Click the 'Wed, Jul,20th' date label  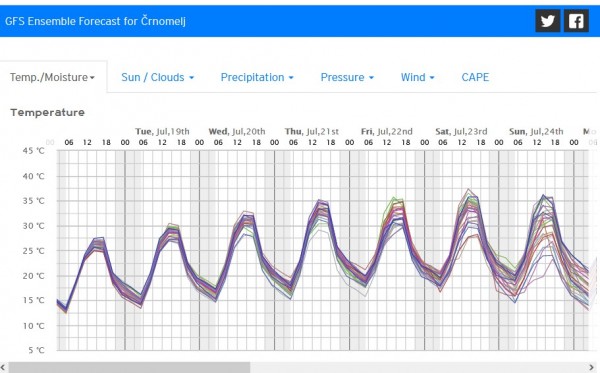coord(237,132)
